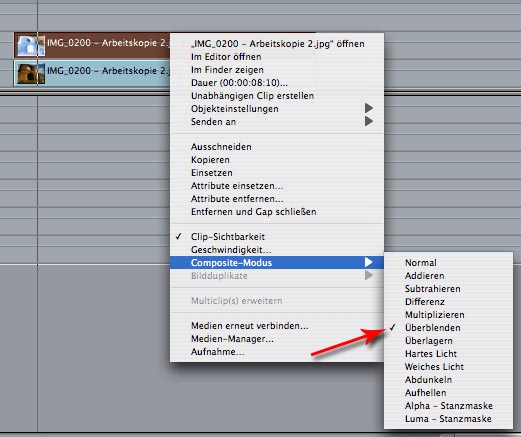Viewport: 521px width, 437px height.
Task: Open 'Medien-Manager...'
Action: (277, 339)
